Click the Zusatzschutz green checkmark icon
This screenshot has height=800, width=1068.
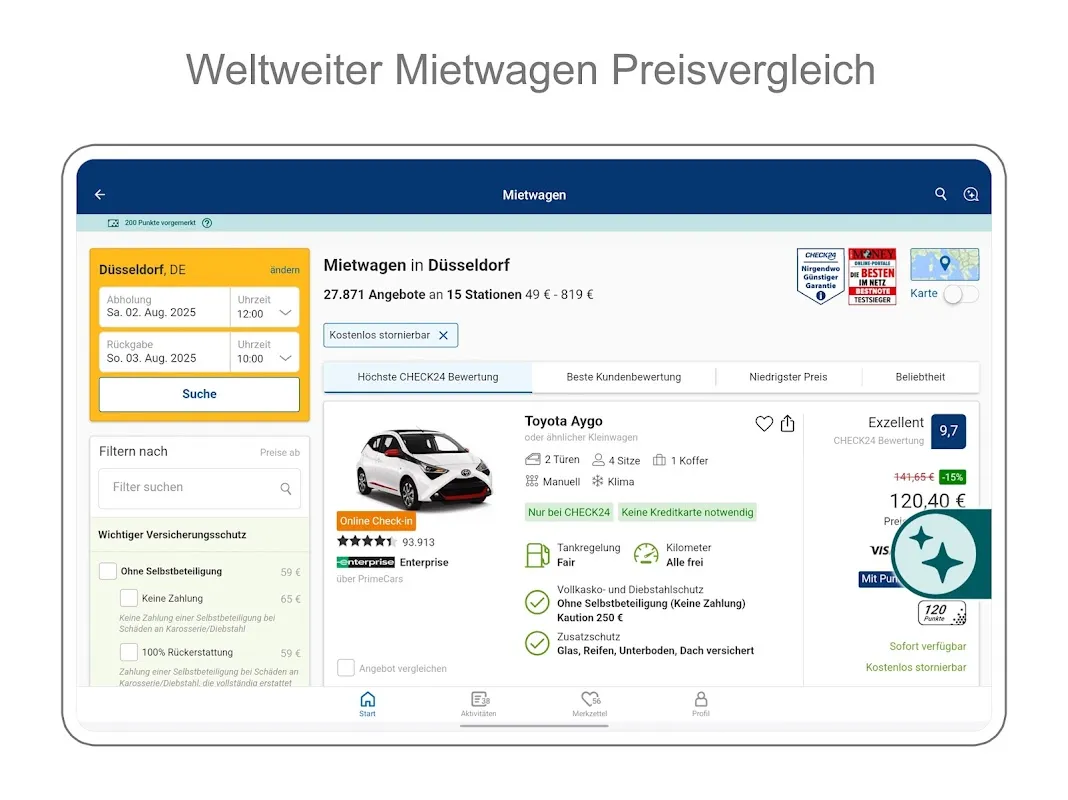(537, 643)
